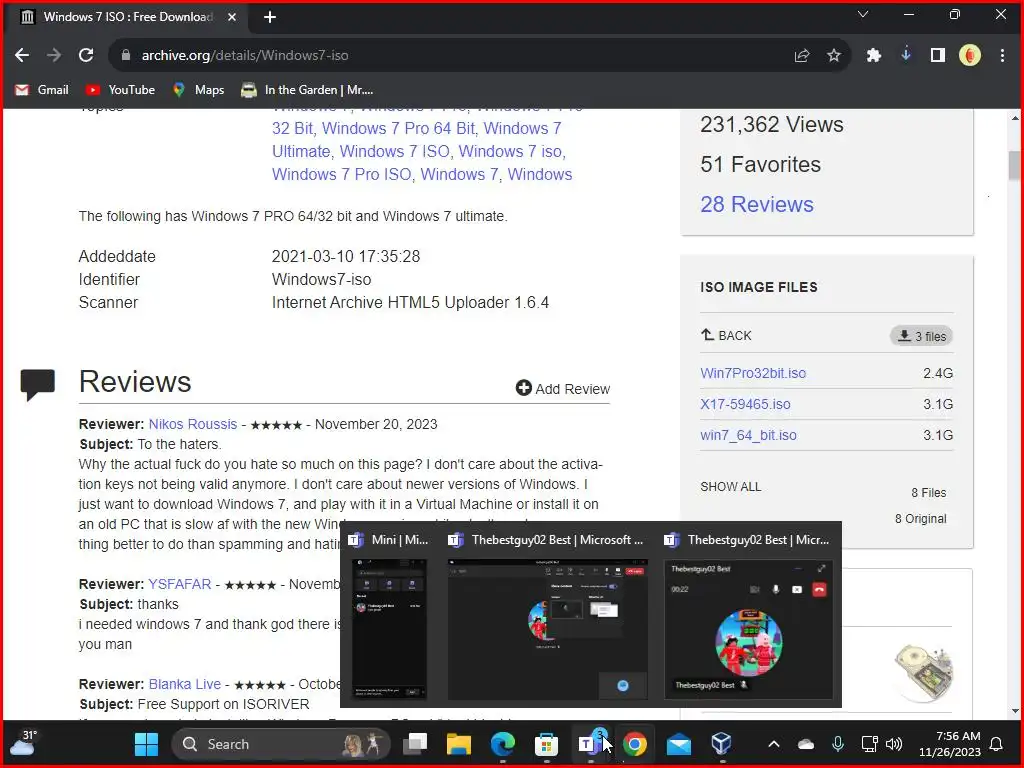Select the Mini Teams window preview
Viewport: 1024px width, 768px height.
pyautogui.click(x=390, y=615)
